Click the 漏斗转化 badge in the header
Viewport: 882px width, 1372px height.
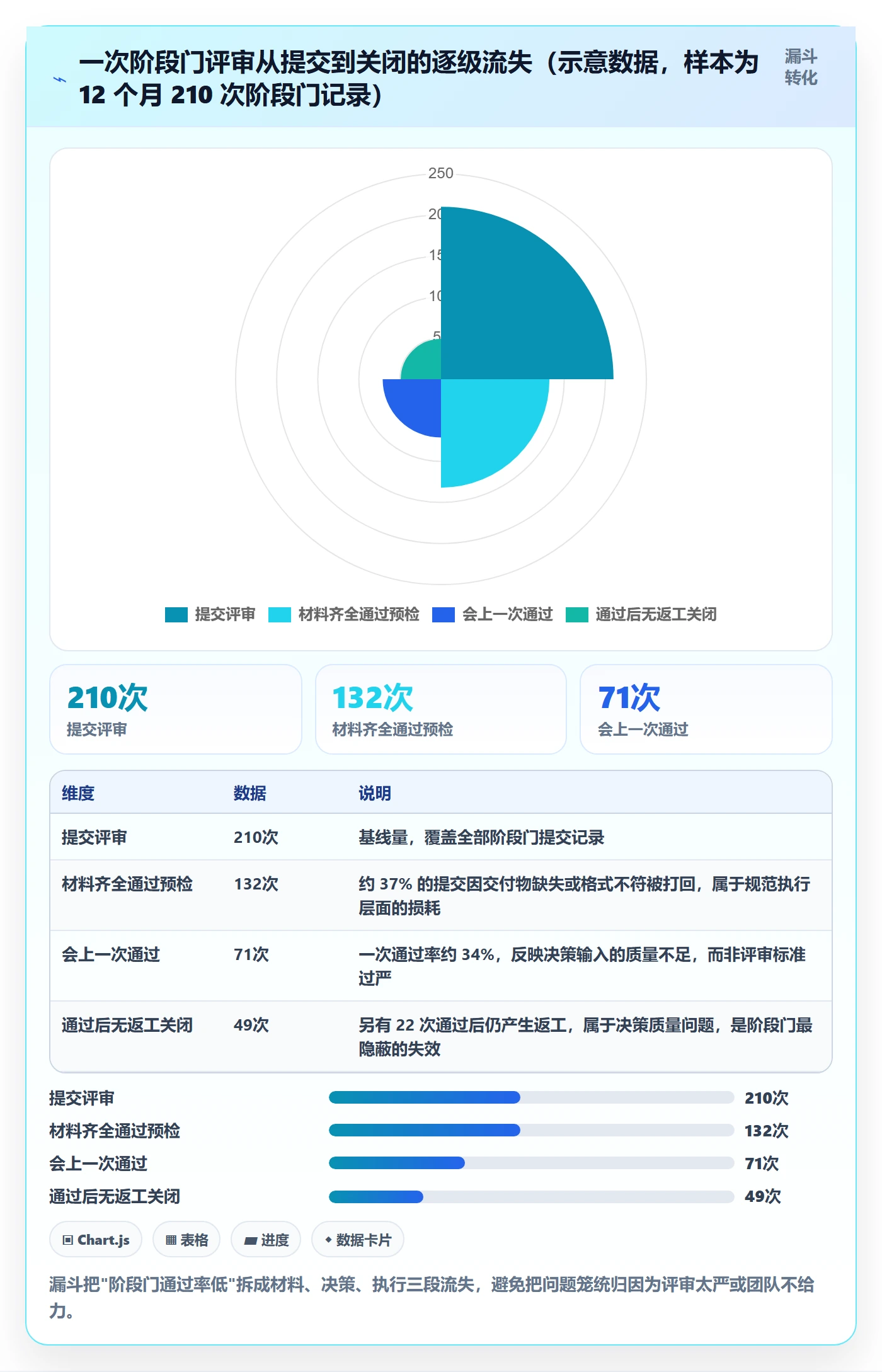[x=801, y=67]
